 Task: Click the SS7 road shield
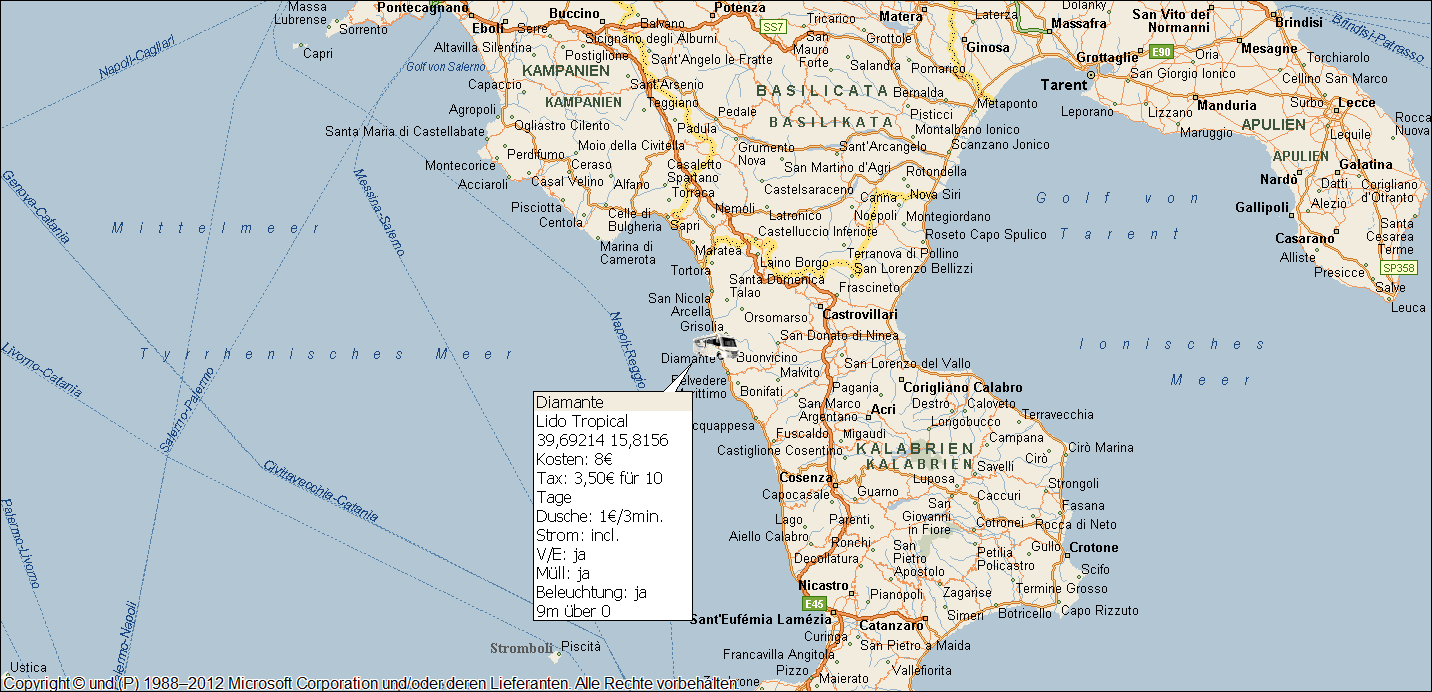[773, 26]
